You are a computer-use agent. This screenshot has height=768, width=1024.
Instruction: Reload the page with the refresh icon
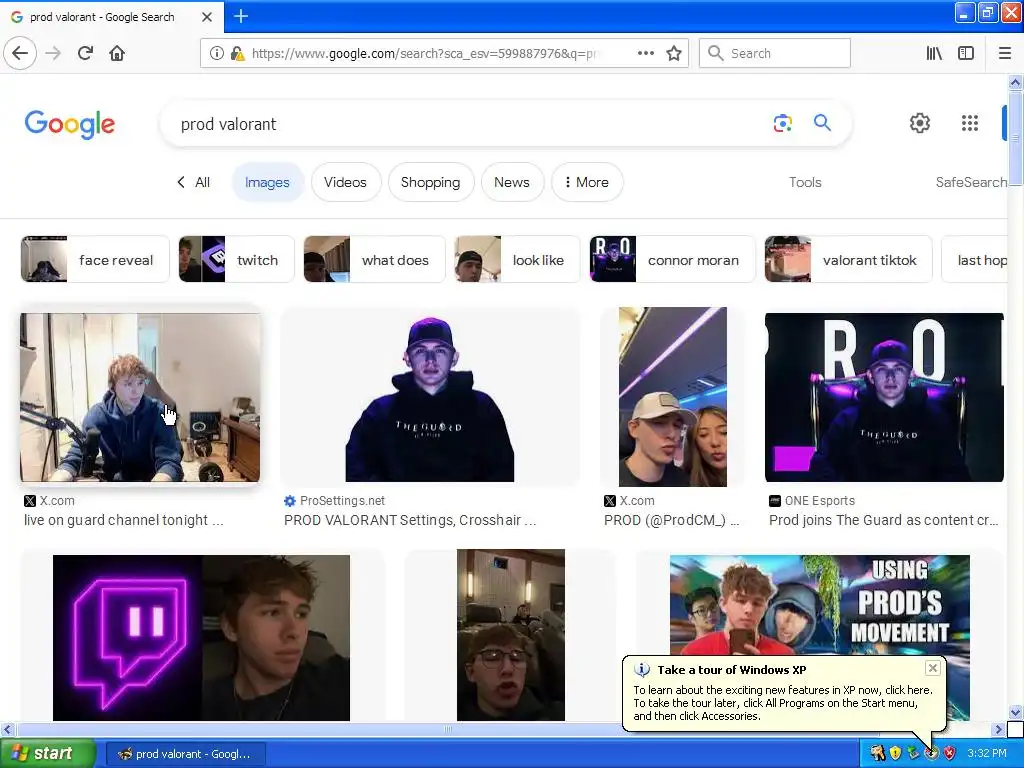(x=86, y=54)
